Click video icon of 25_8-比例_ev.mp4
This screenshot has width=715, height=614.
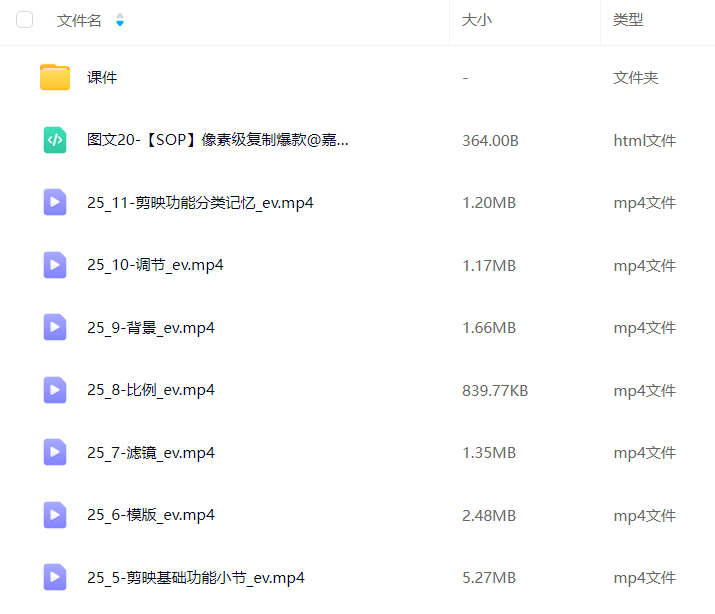click(x=55, y=390)
